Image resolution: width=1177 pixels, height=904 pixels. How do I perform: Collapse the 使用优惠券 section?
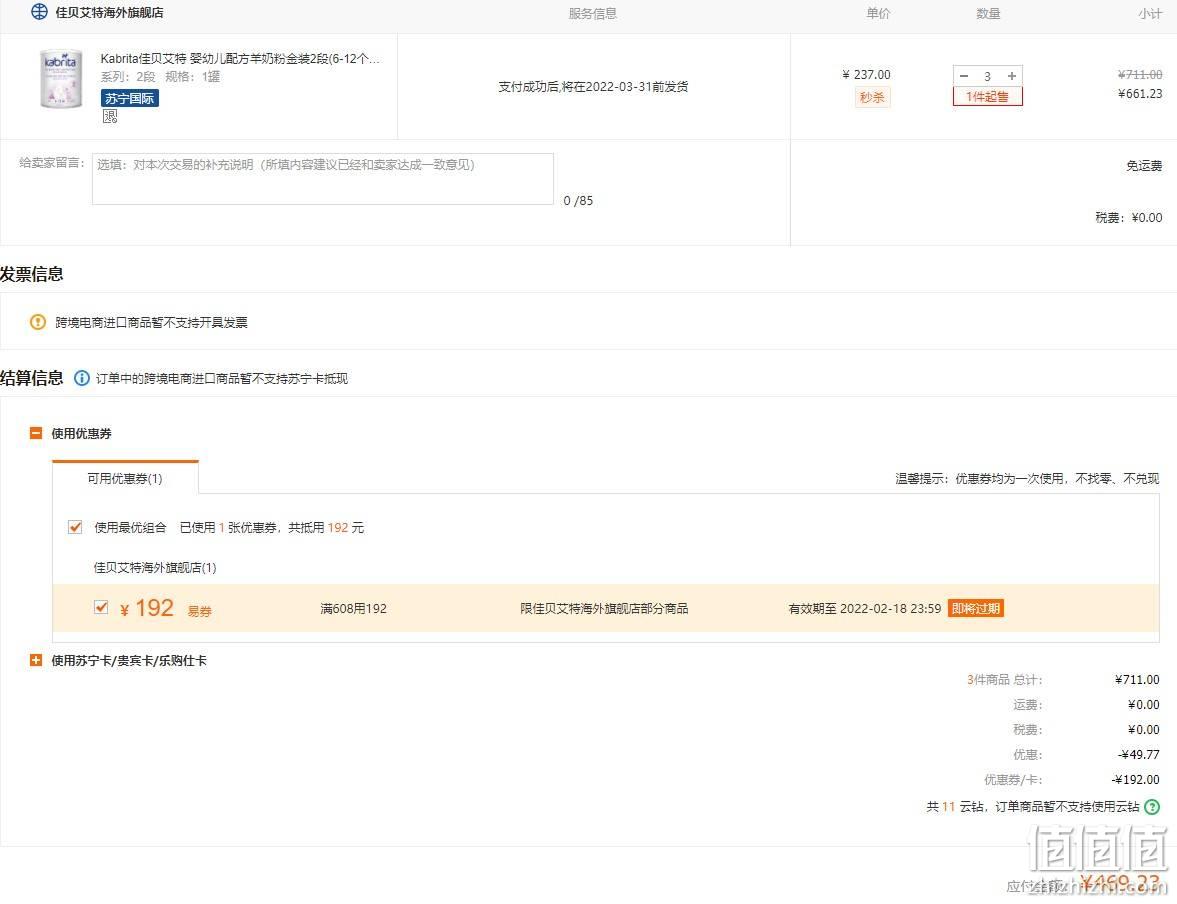[35, 433]
